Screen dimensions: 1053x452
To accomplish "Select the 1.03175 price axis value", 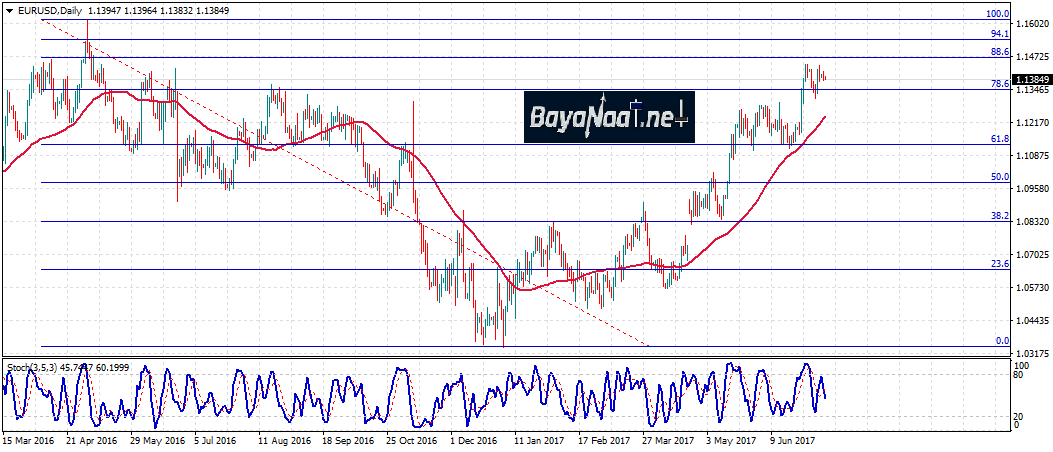I will 1030,353.
